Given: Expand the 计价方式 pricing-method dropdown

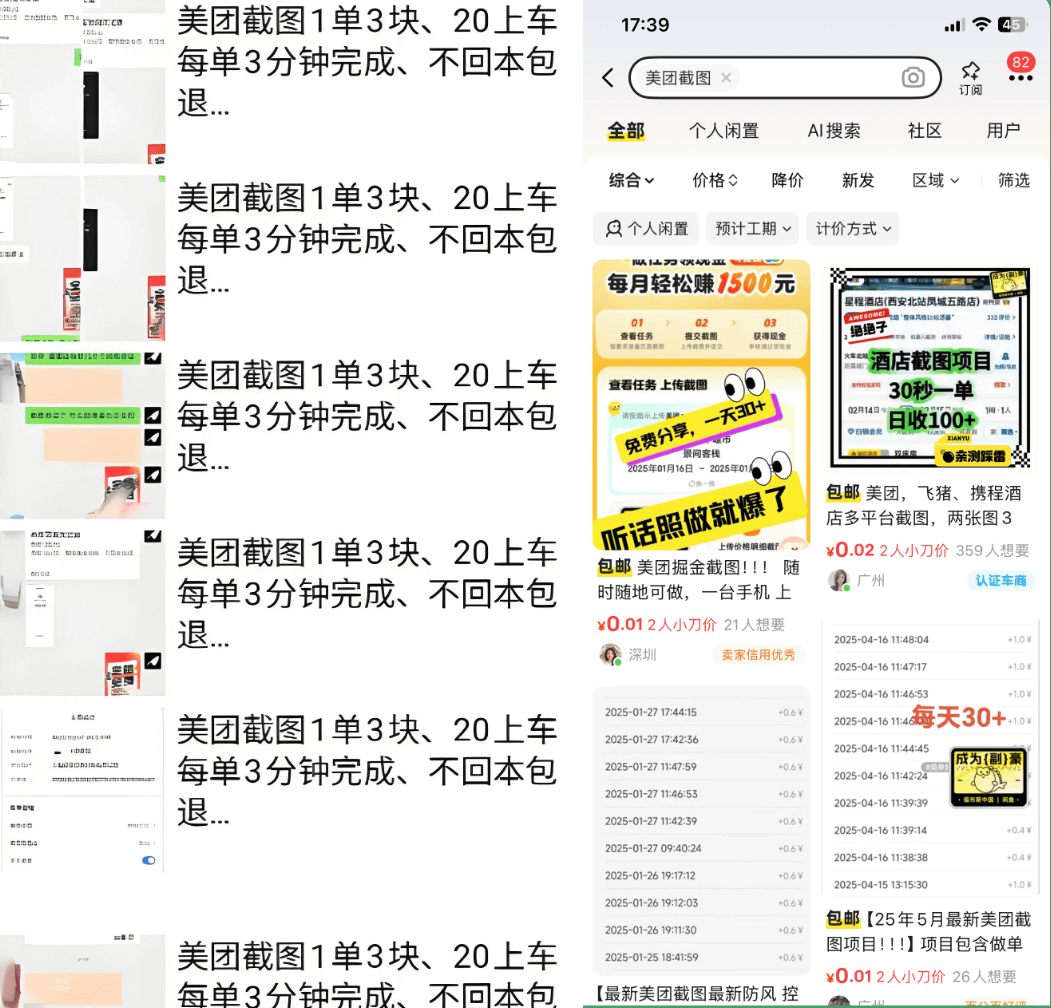Looking at the screenshot, I should tap(852, 228).
